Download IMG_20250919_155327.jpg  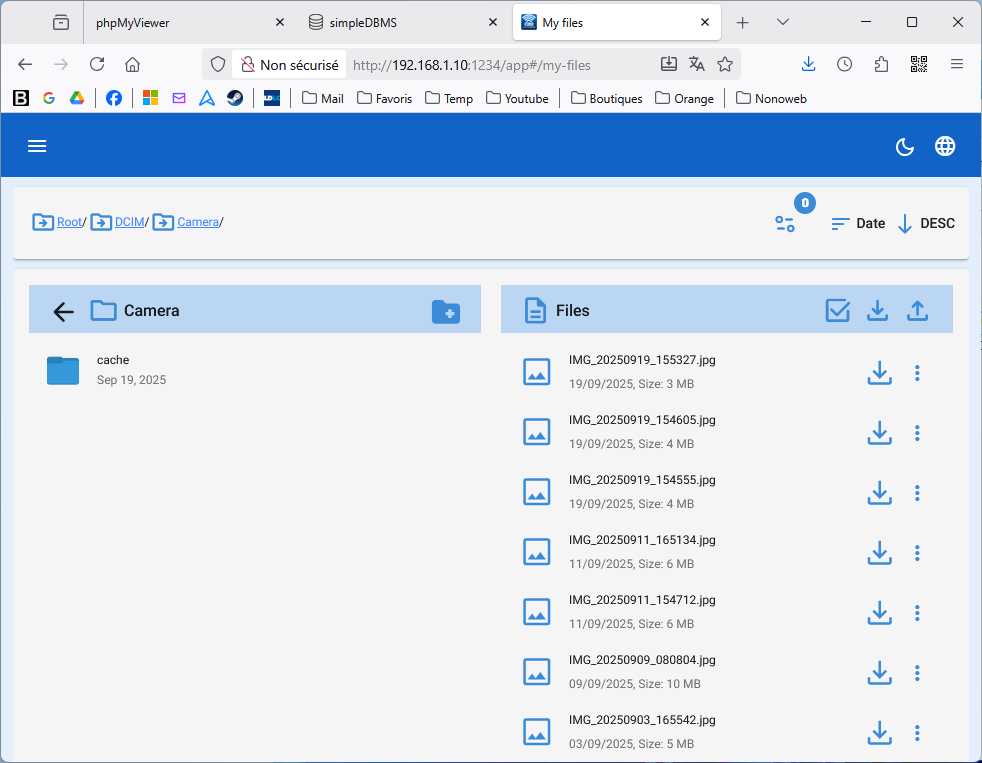coord(879,373)
